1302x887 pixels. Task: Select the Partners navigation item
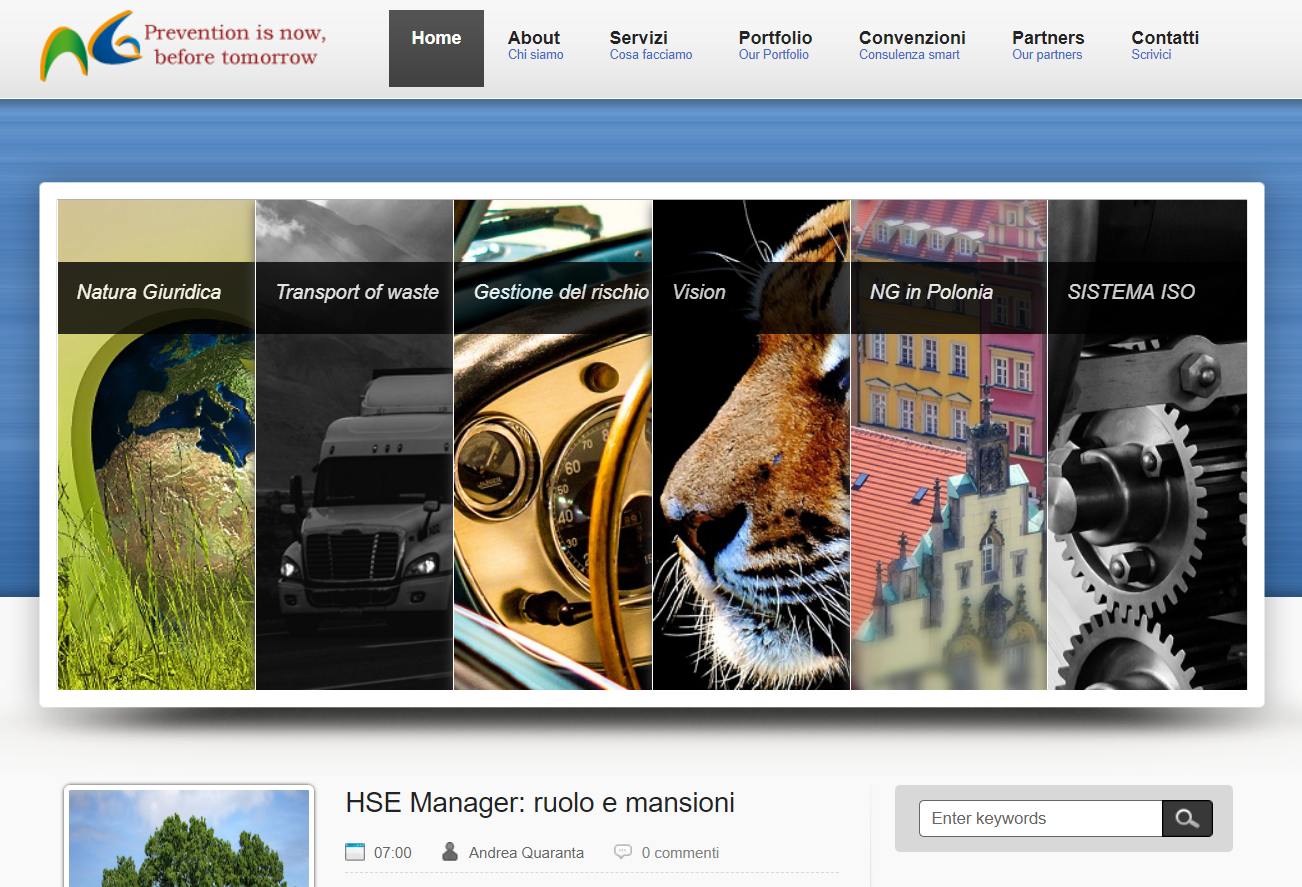click(x=1047, y=45)
